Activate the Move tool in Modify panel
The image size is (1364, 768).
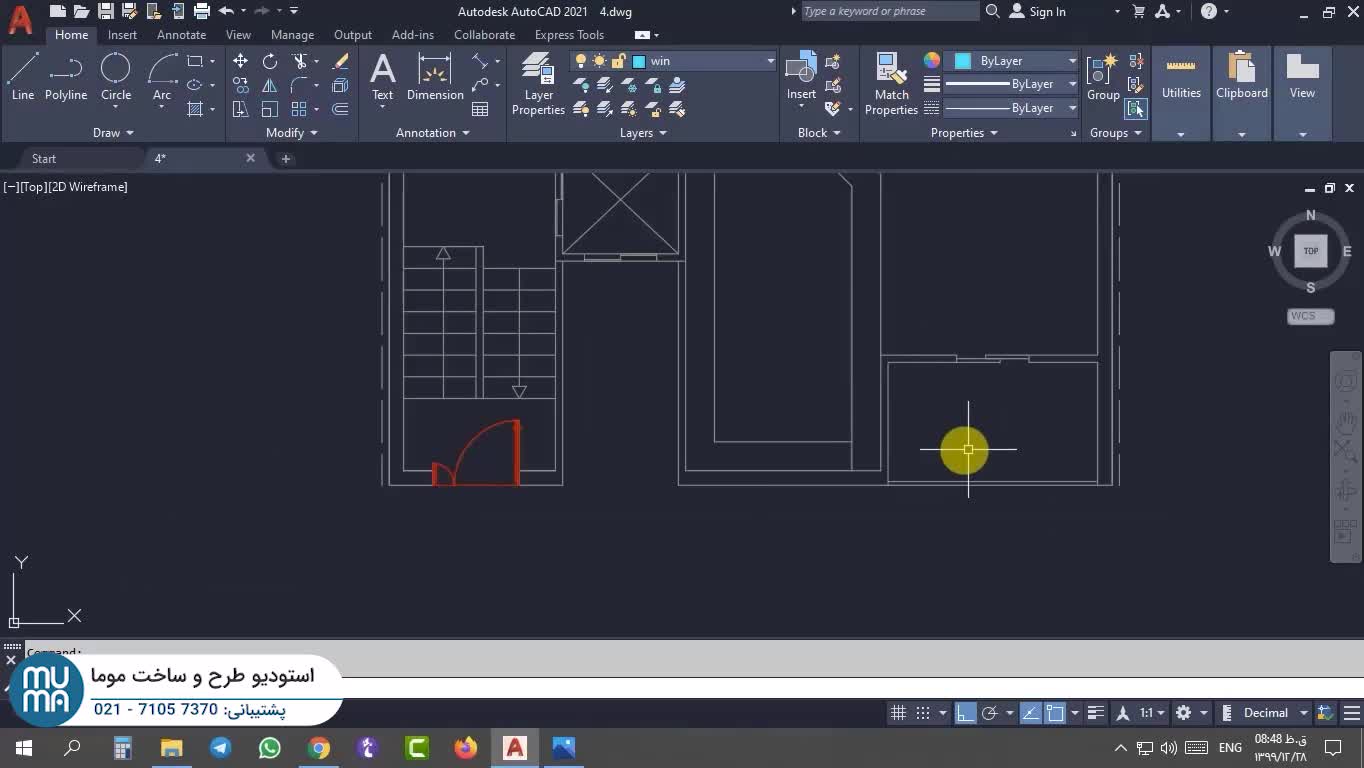click(x=240, y=61)
